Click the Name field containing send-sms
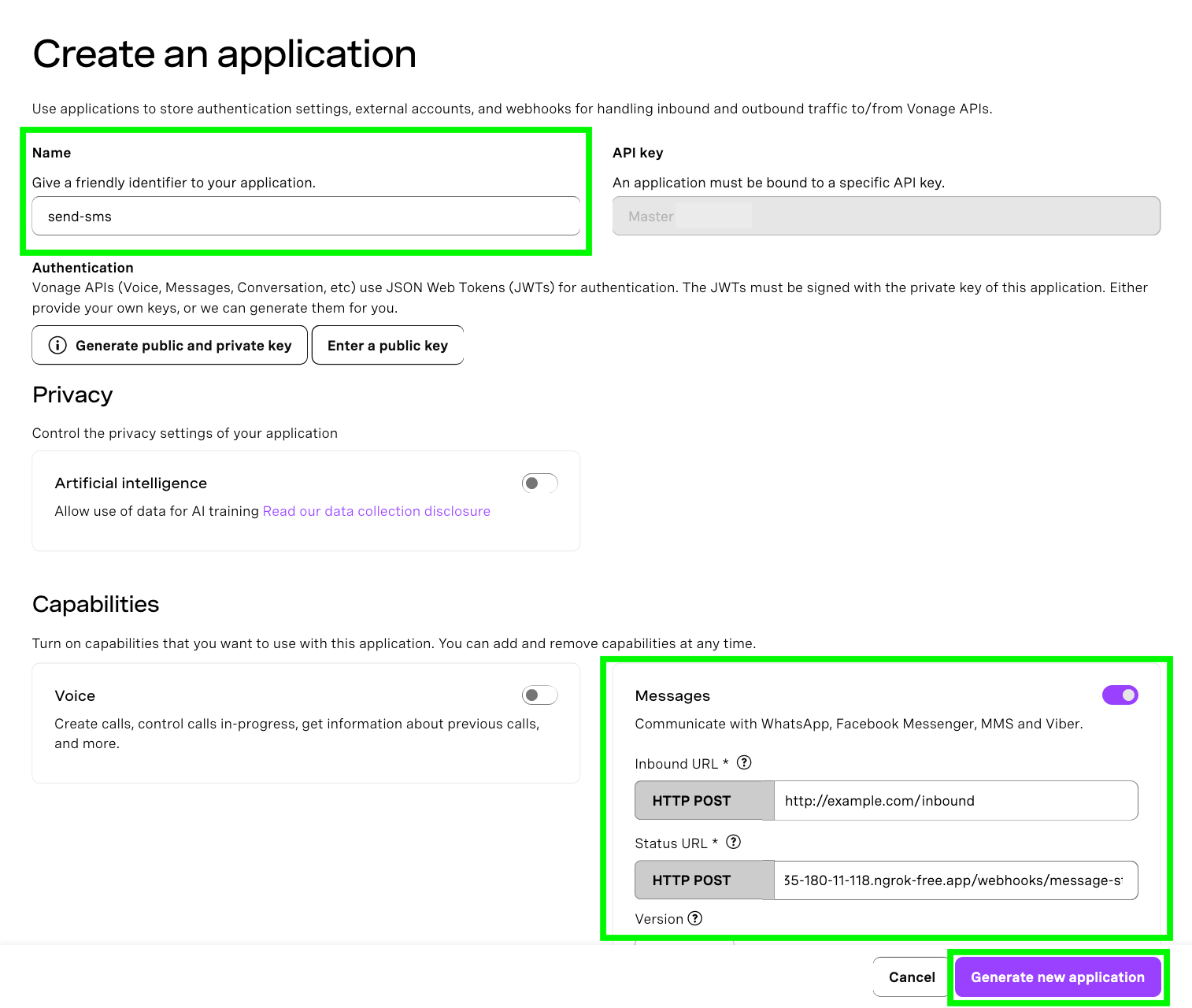The image size is (1192, 1008). pos(305,216)
